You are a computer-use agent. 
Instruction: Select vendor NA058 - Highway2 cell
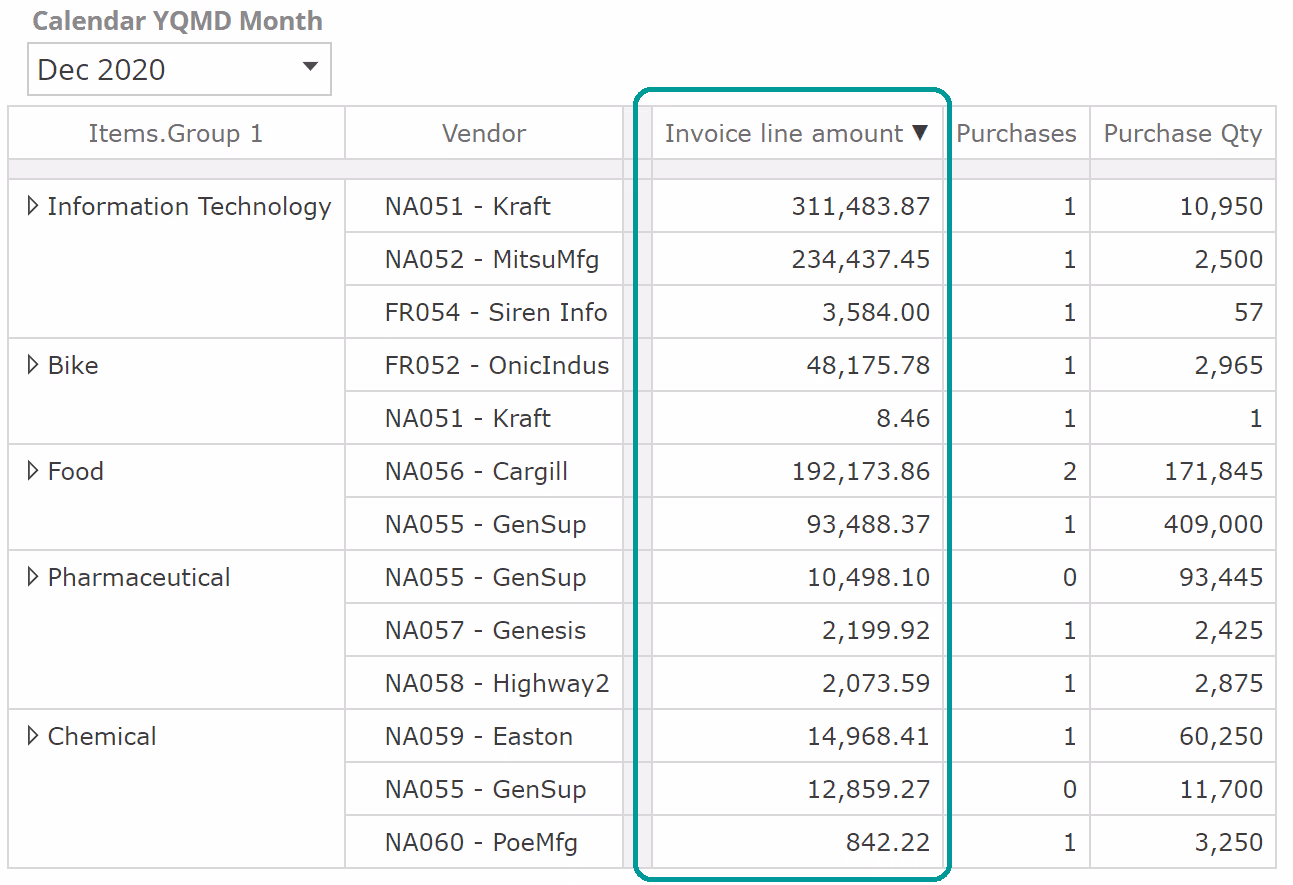[496, 683]
